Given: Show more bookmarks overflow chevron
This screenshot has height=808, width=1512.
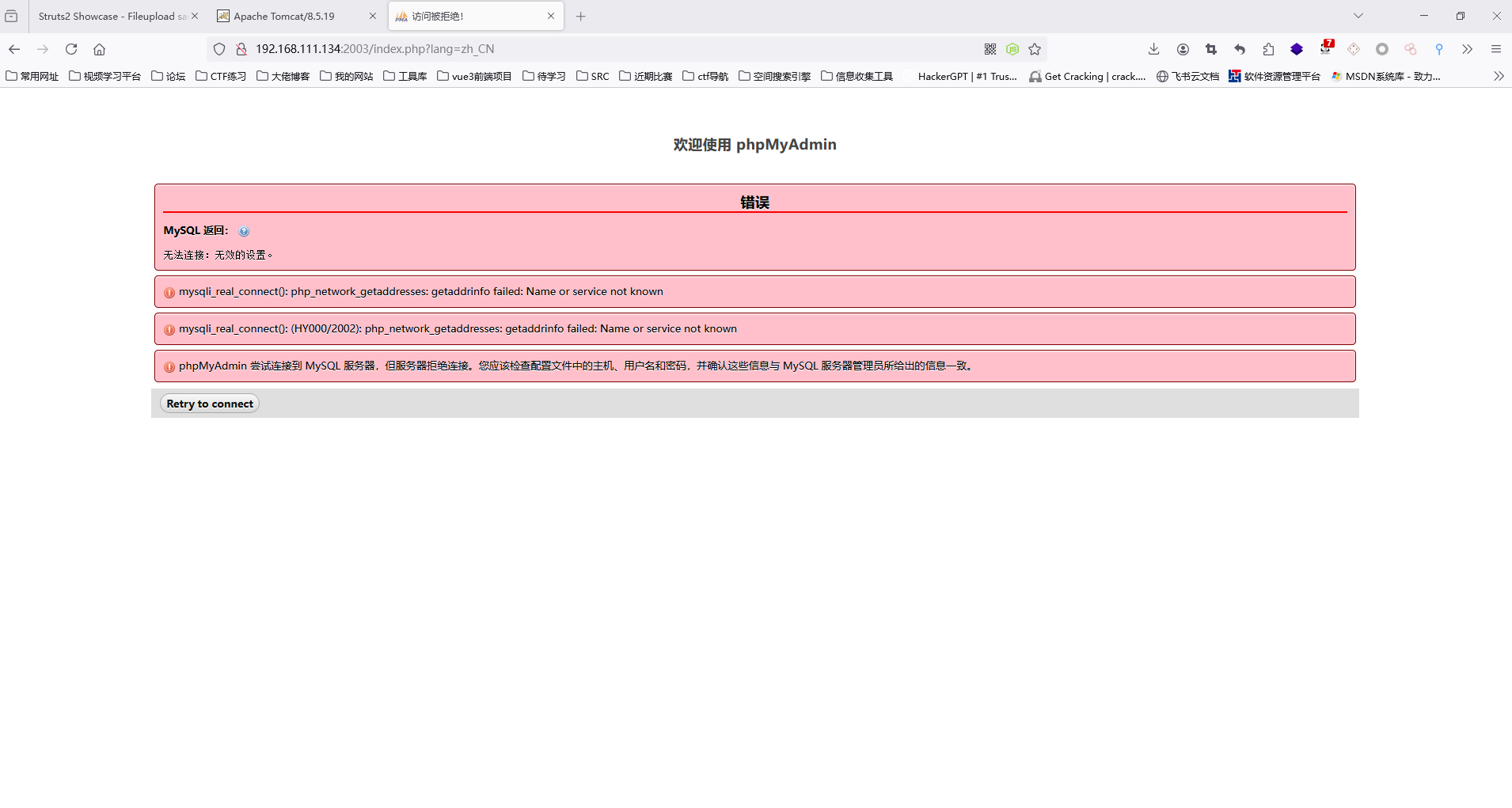Looking at the screenshot, I should click(1498, 76).
